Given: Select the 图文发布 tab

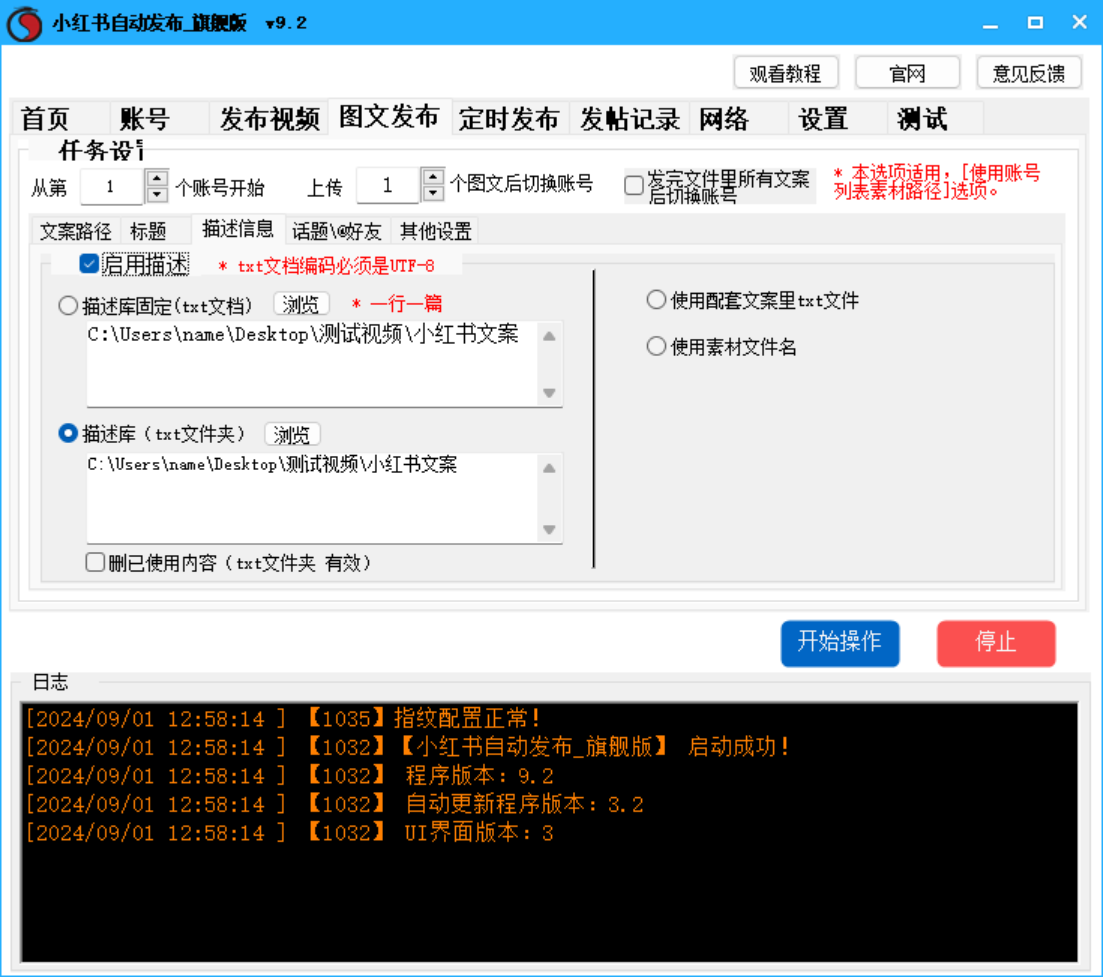Looking at the screenshot, I should coord(389,116).
